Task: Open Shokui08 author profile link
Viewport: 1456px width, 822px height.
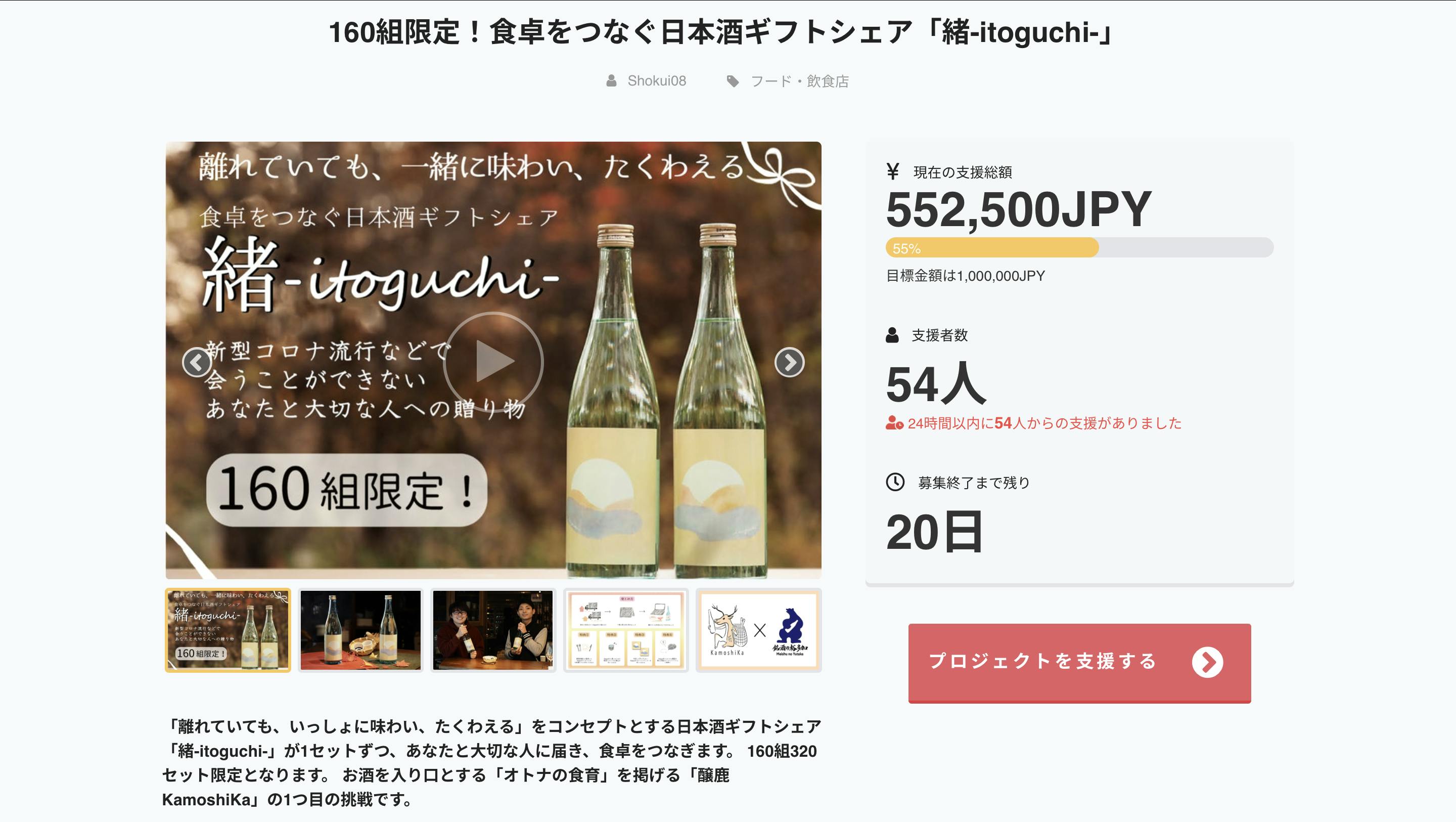Action: tap(657, 81)
